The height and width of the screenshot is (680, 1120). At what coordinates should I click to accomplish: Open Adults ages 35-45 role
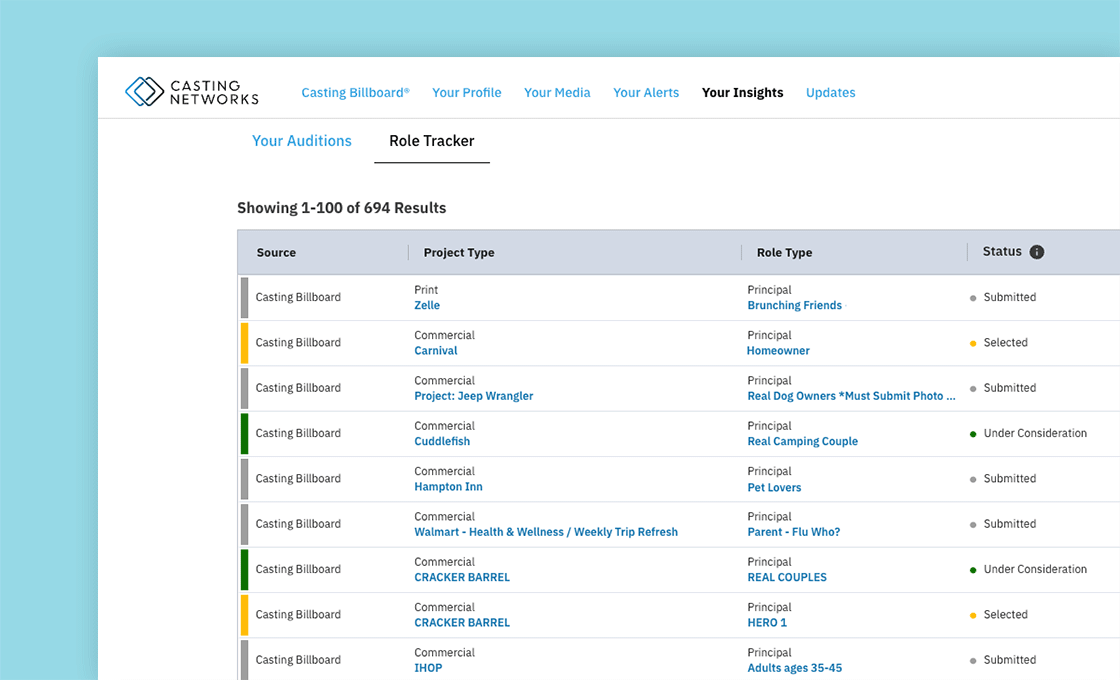[x=794, y=668]
